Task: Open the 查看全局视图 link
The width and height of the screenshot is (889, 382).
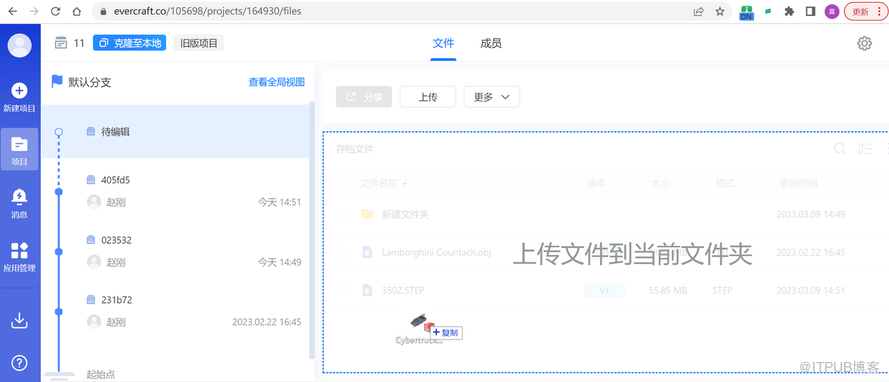Action: (x=277, y=82)
